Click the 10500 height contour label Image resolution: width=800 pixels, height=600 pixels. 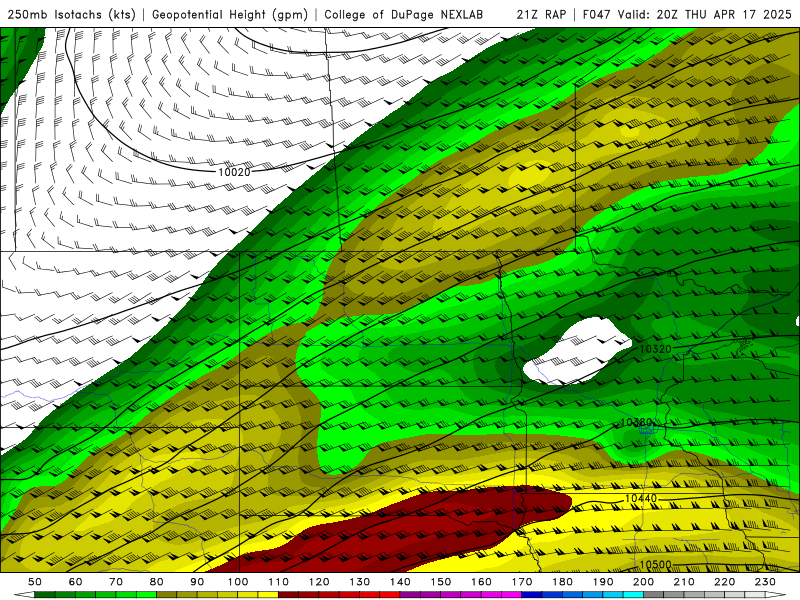656,565
